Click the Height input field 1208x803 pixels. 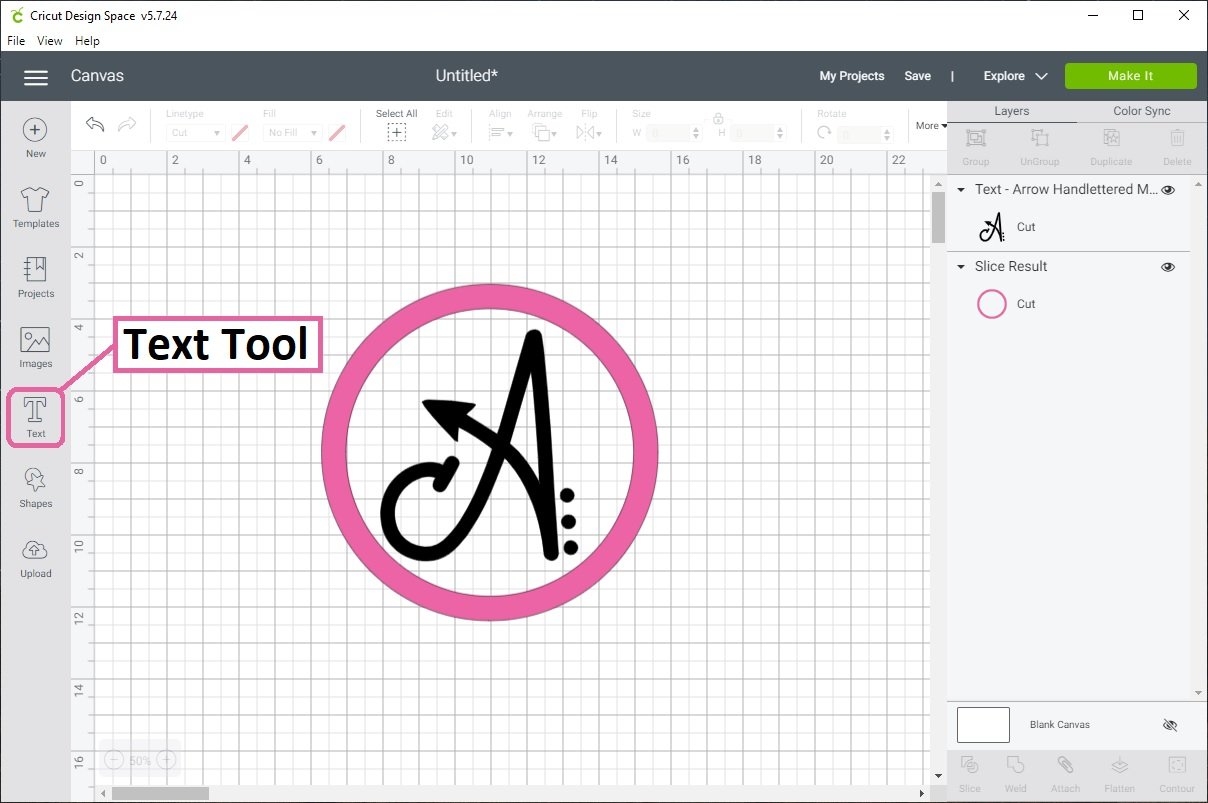click(x=758, y=133)
